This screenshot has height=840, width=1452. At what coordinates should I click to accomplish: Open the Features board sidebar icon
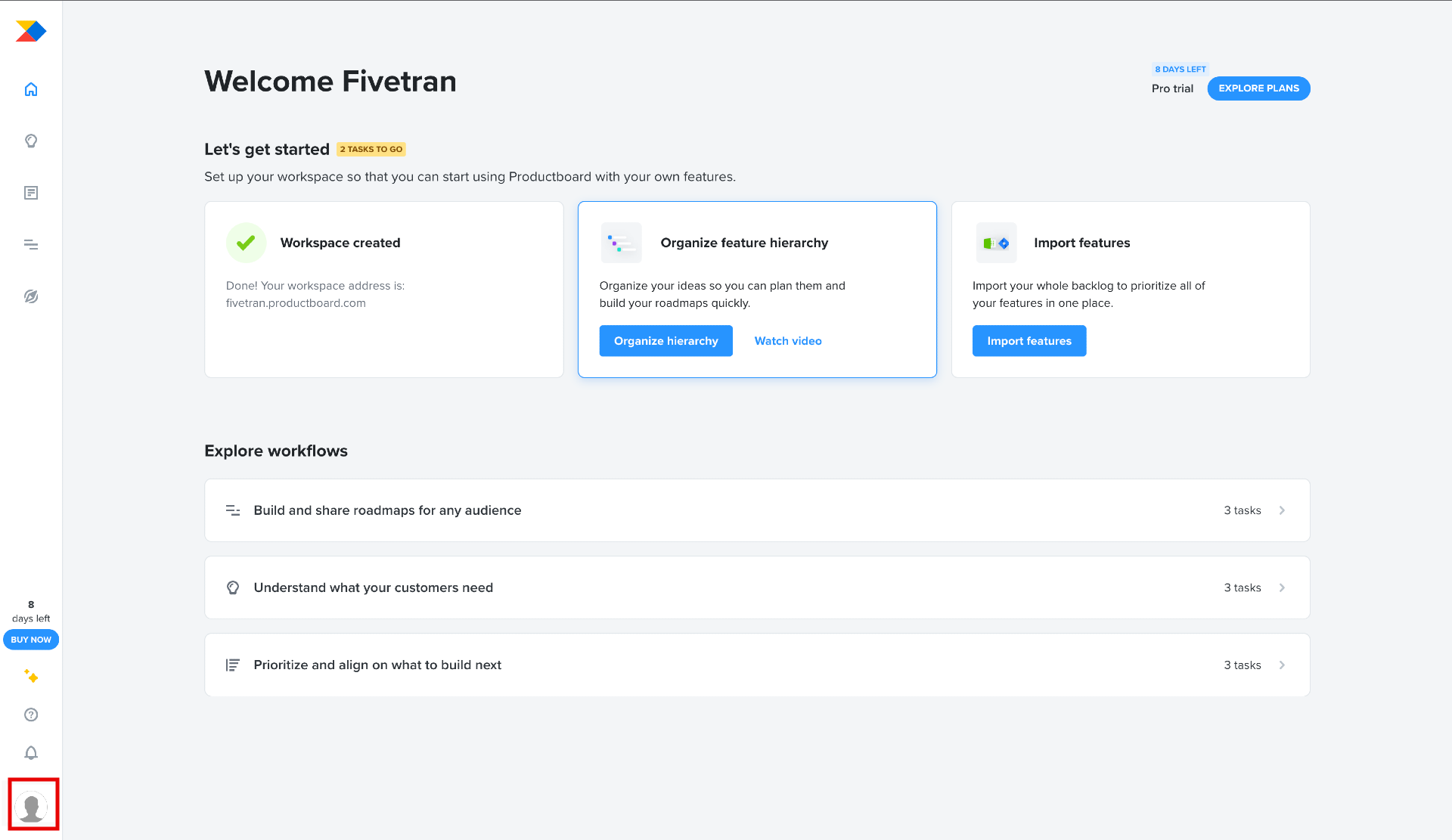coord(31,193)
